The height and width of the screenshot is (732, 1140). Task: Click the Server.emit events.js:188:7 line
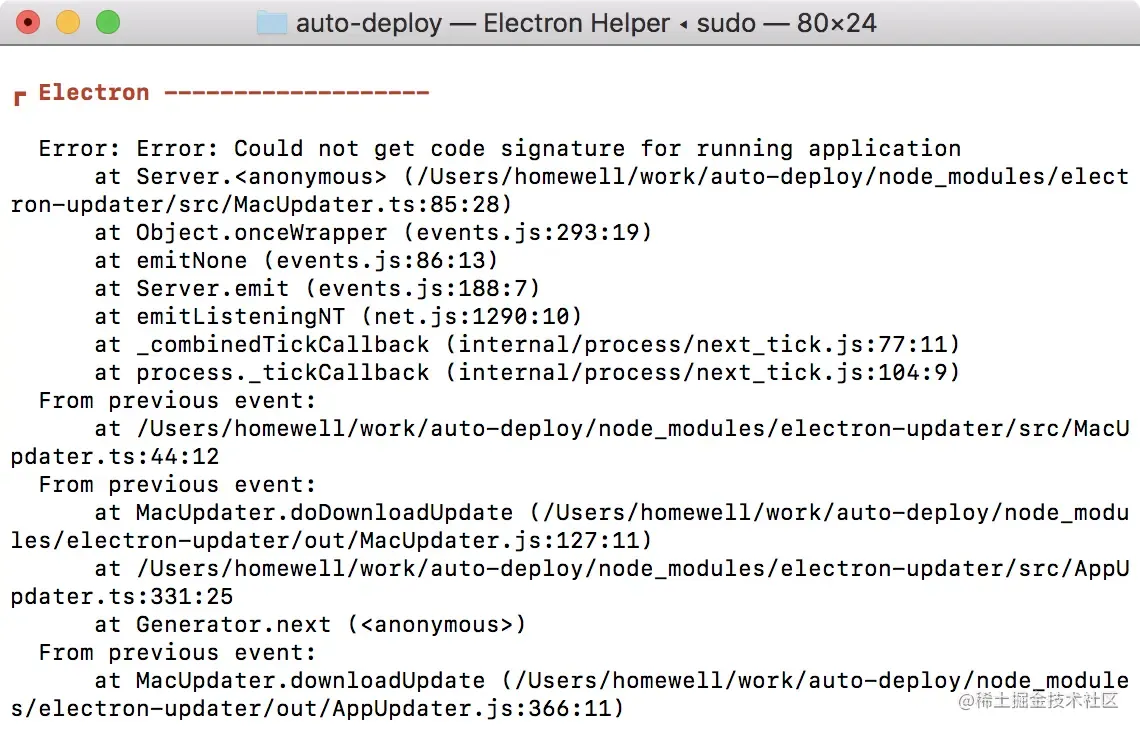[317, 289]
